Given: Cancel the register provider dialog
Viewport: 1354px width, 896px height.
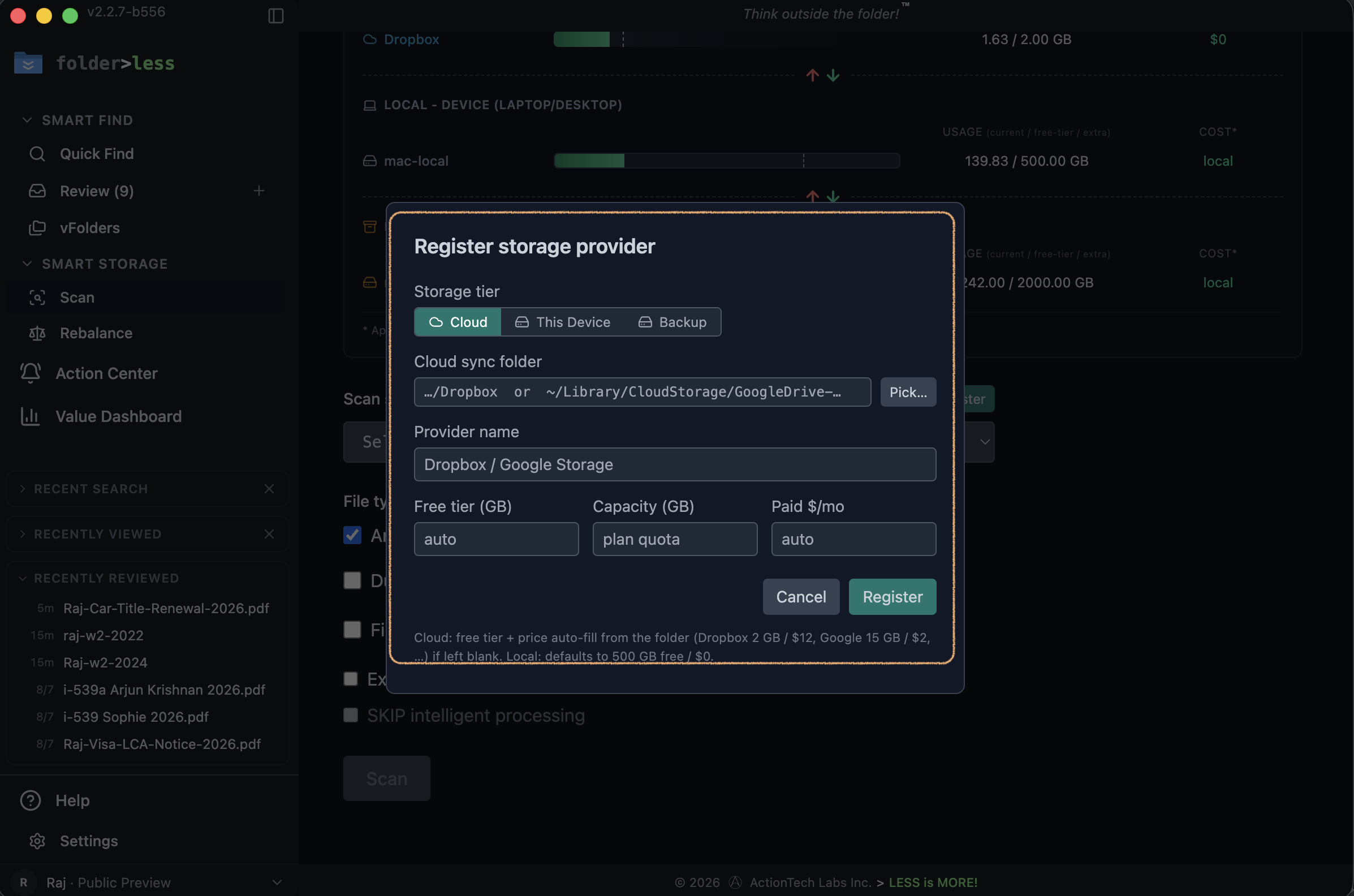Looking at the screenshot, I should click(x=801, y=597).
